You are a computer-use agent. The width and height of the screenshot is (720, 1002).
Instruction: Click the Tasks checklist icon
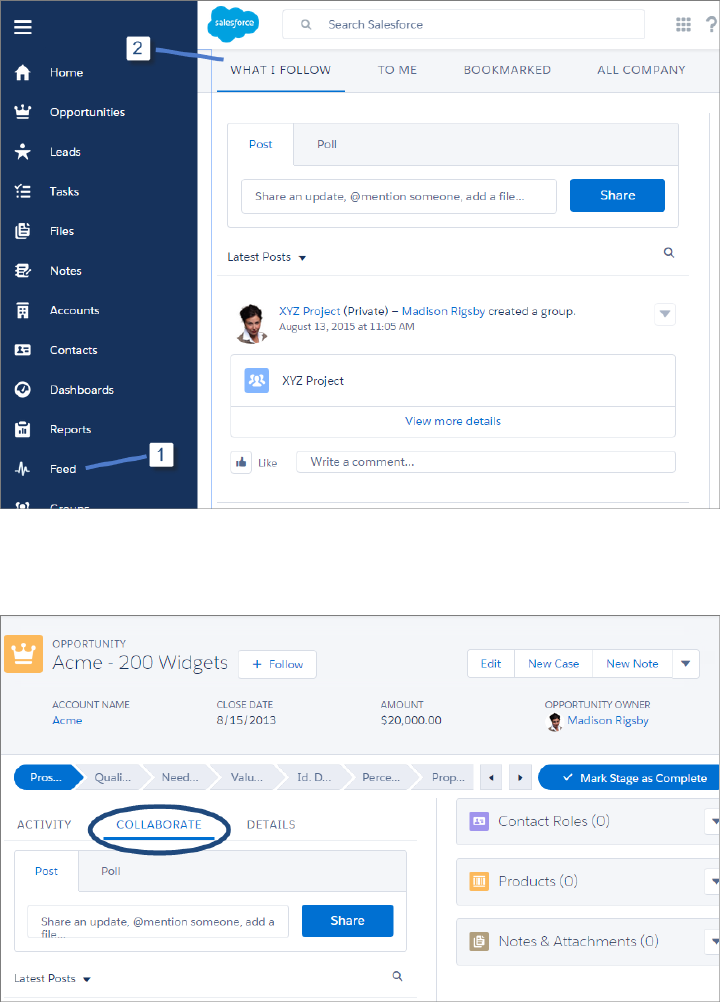[22, 191]
